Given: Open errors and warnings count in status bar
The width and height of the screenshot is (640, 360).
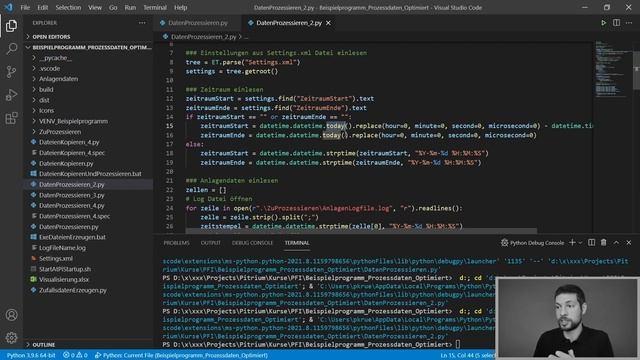Looking at the screenshot, I should [75, 355].
